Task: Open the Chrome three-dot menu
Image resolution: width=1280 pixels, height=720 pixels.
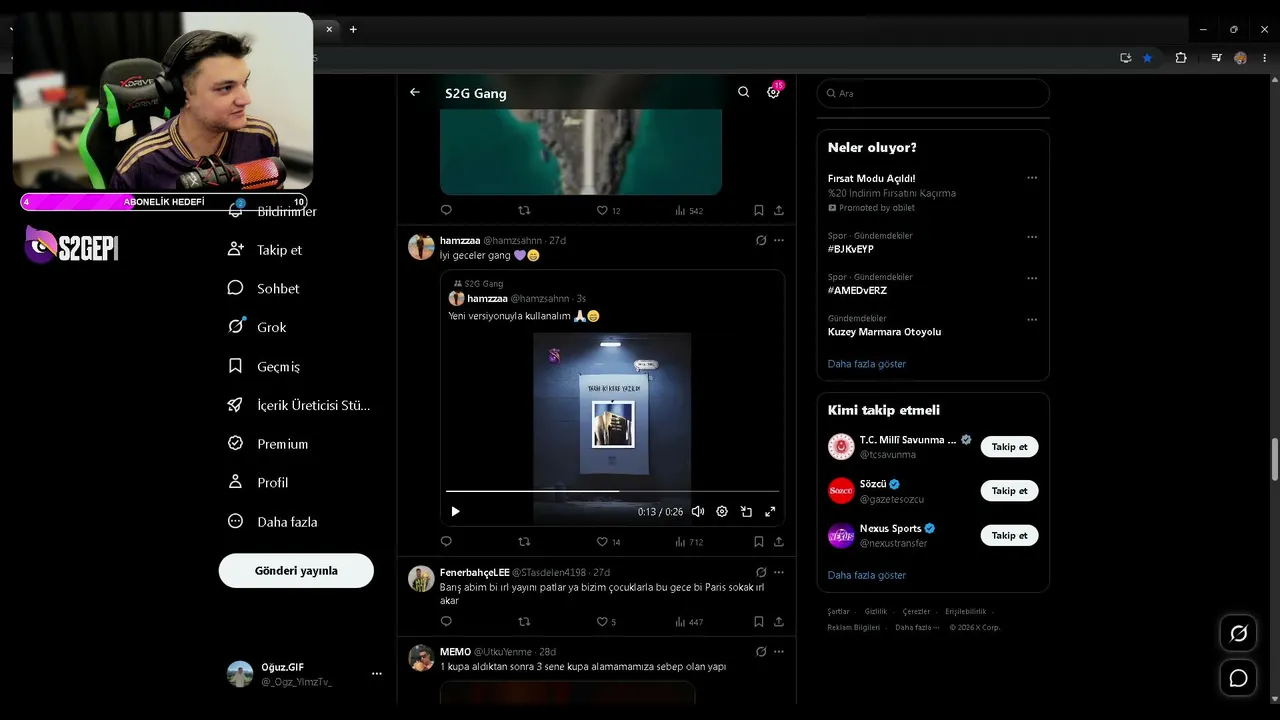Action: [x=1264, y=58]
